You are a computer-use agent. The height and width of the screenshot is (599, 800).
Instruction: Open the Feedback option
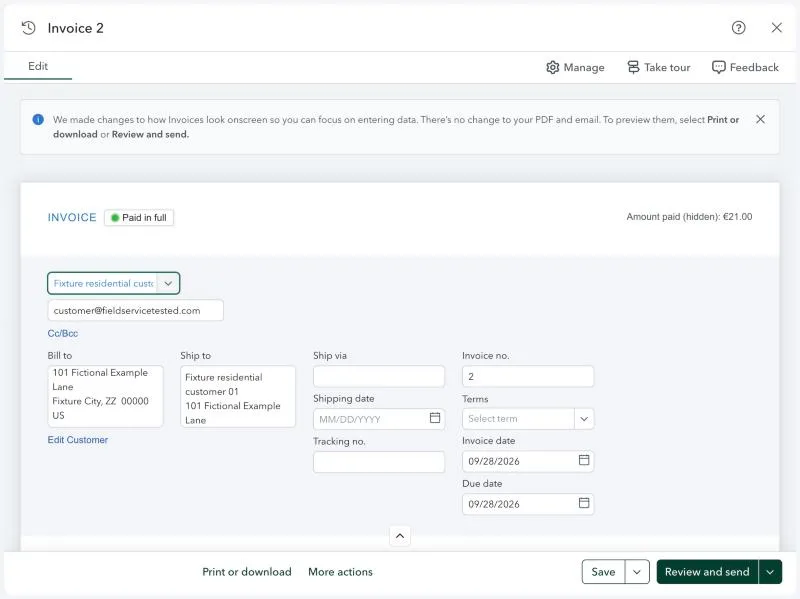point(745,67)
